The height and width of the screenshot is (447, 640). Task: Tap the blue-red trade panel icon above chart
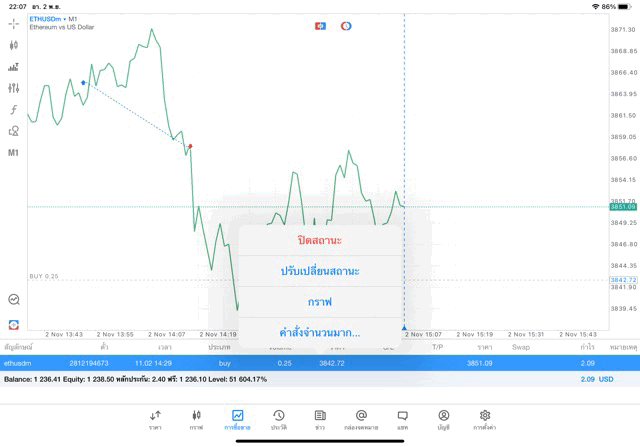coord(320,26)
